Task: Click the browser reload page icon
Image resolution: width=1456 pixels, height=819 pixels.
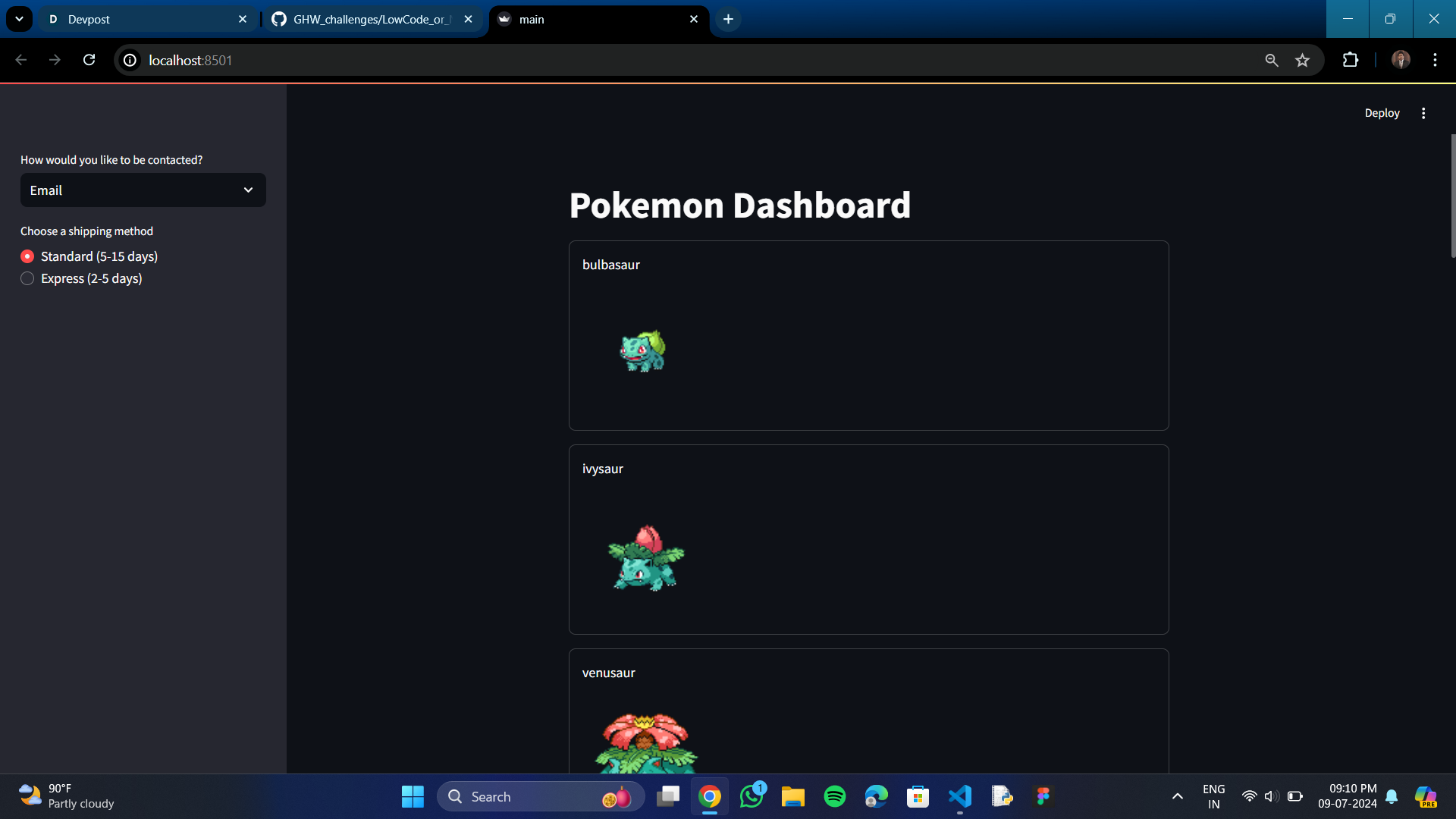Action: 89,60
